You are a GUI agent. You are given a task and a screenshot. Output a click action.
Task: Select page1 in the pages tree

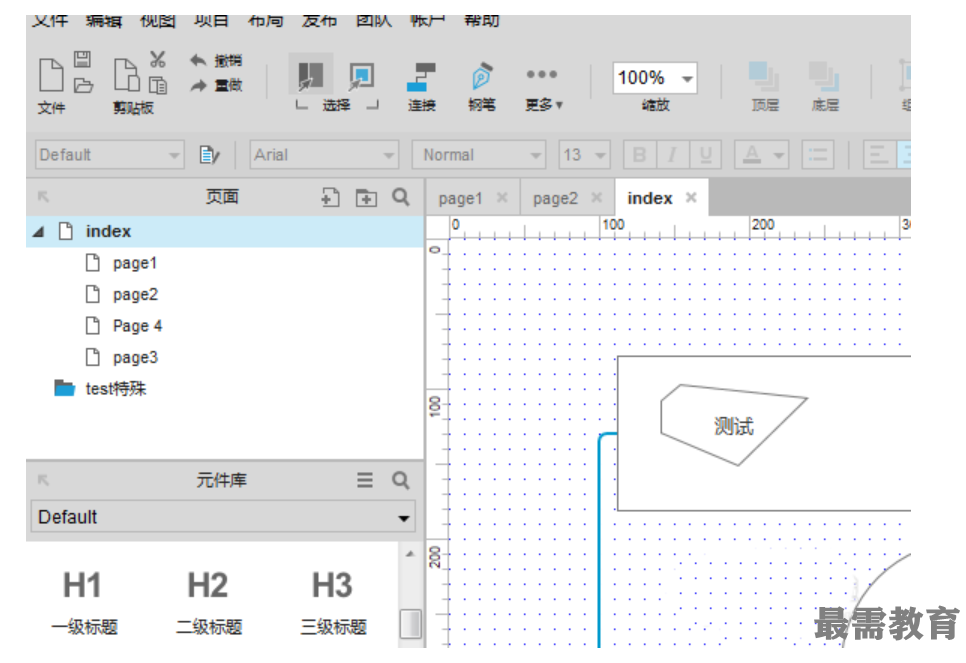tap(135, 263)
